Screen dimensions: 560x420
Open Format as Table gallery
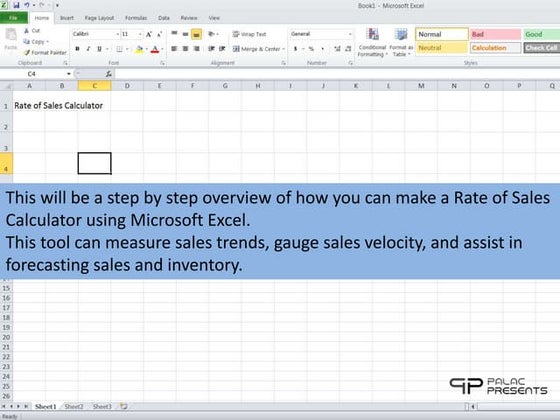pos(401,42)
